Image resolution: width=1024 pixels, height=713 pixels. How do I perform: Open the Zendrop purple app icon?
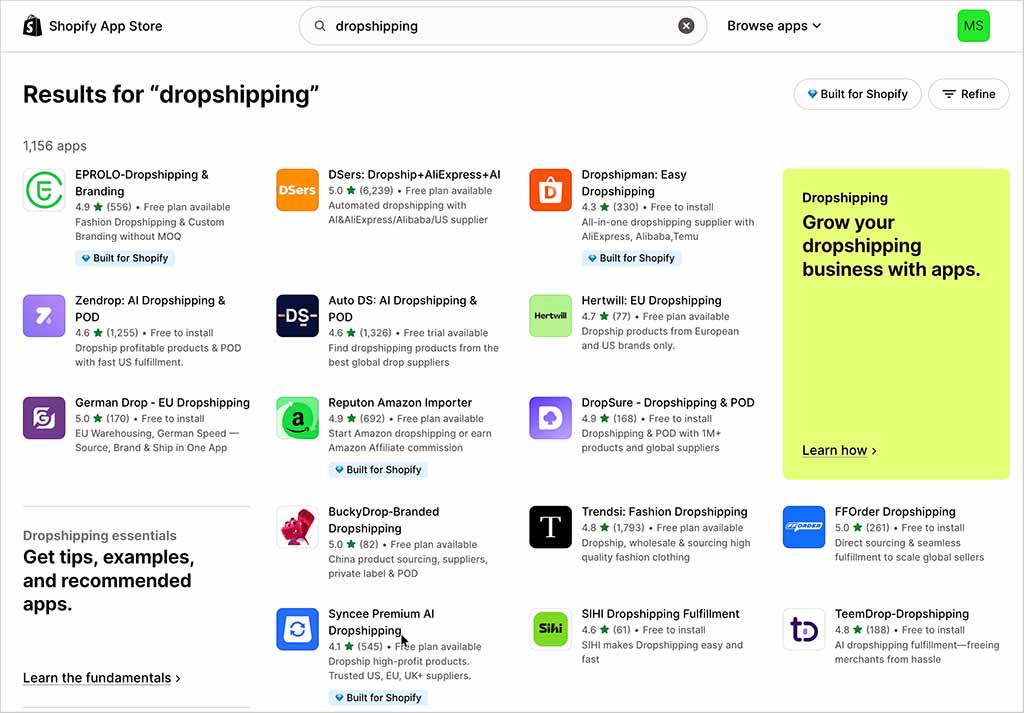tap(44, 316)
